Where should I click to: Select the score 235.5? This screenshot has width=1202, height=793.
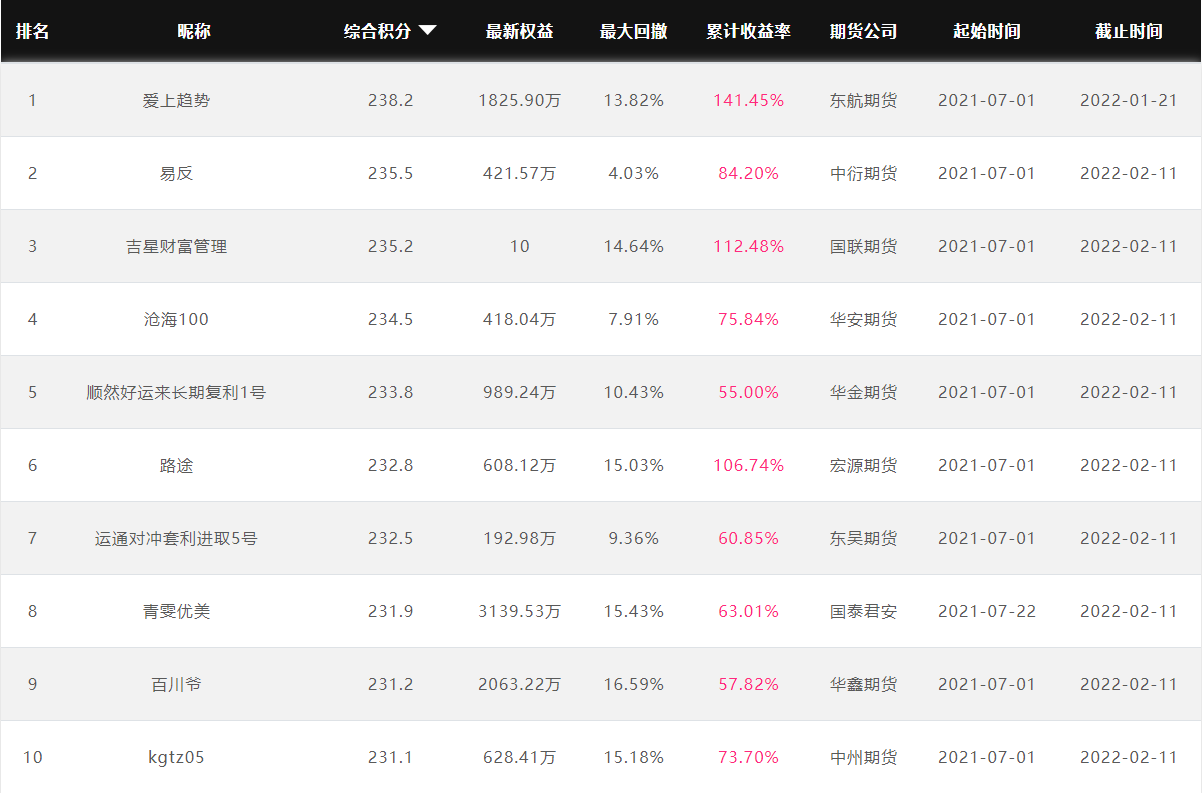pyautogui.click(x=390, y=173)
